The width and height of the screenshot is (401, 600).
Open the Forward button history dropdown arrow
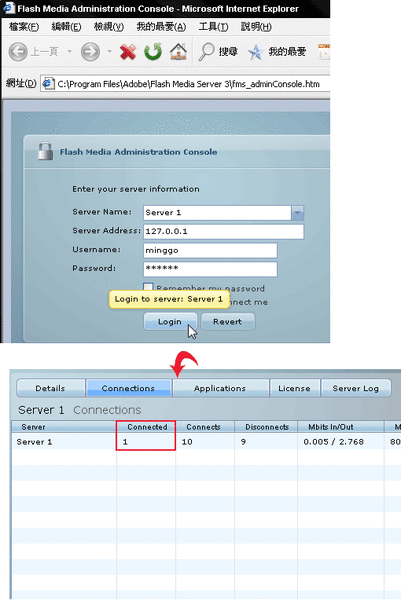point(109,51)
